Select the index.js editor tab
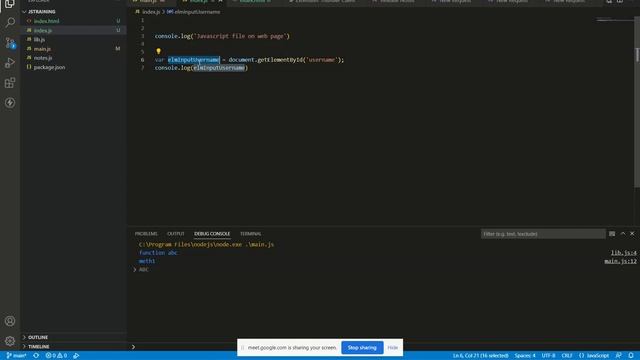640x360 pixels. (x=199, y=2)
